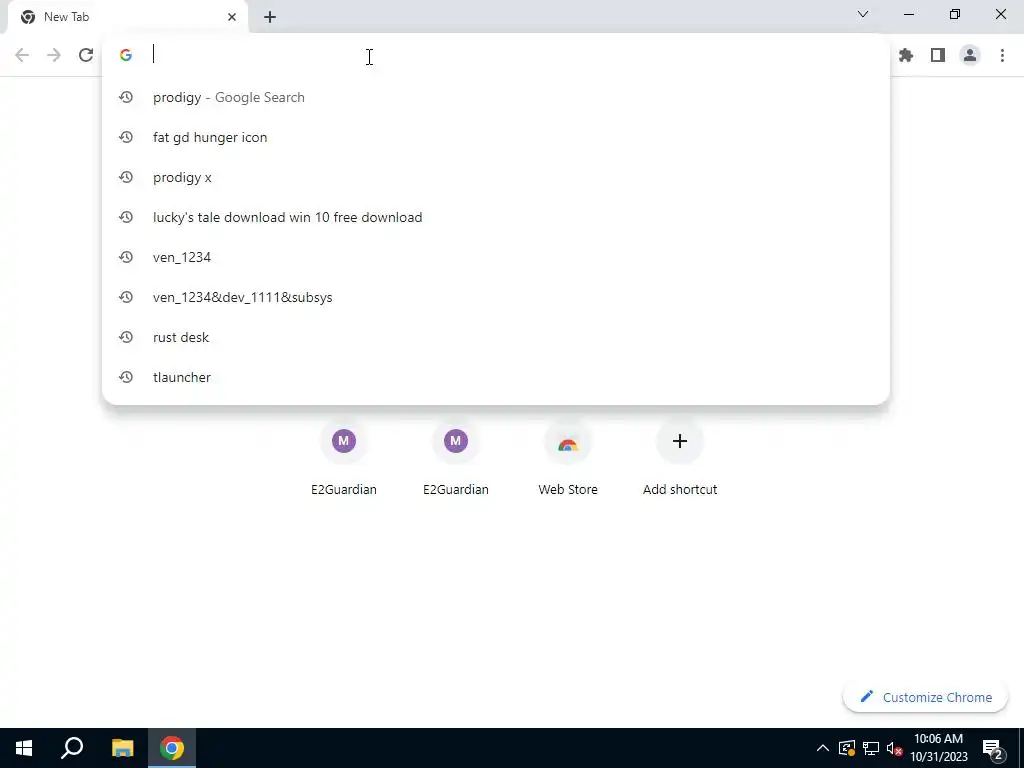Choose suggestion "ven_1234"
Image resolution: width=1024 pixels, height=768 pixels.
[x=496, y=257]
